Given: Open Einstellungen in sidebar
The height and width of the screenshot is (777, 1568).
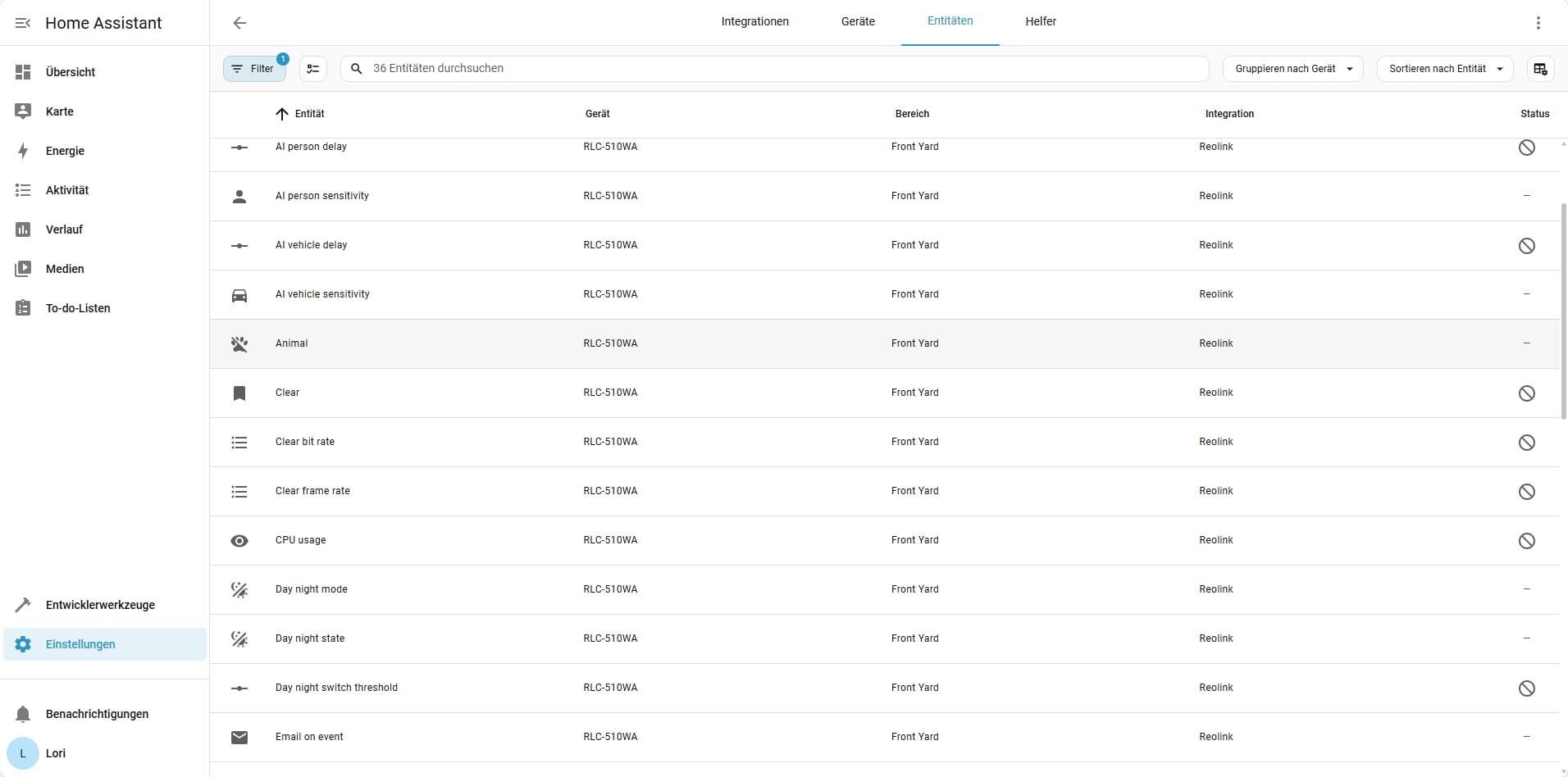Looking at the screenshot, I should point(105,644).
